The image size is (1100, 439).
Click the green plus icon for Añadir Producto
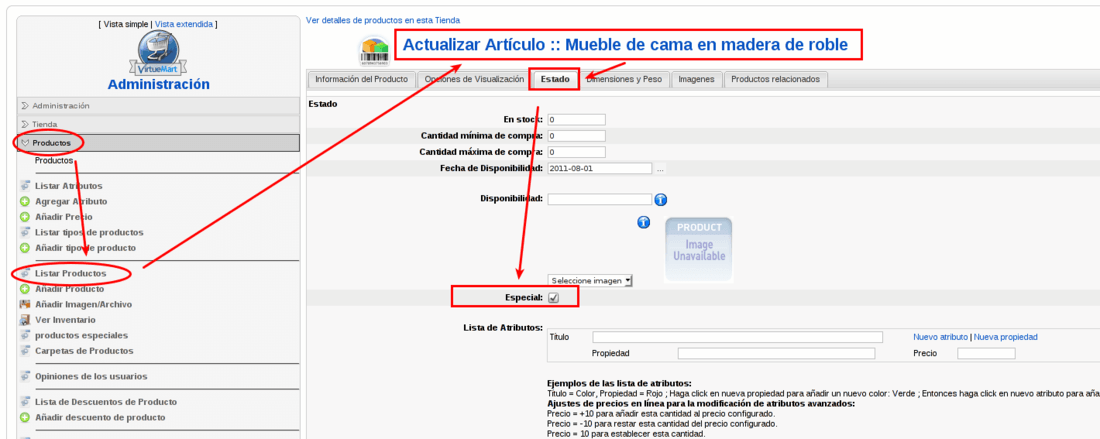point(25,288)
